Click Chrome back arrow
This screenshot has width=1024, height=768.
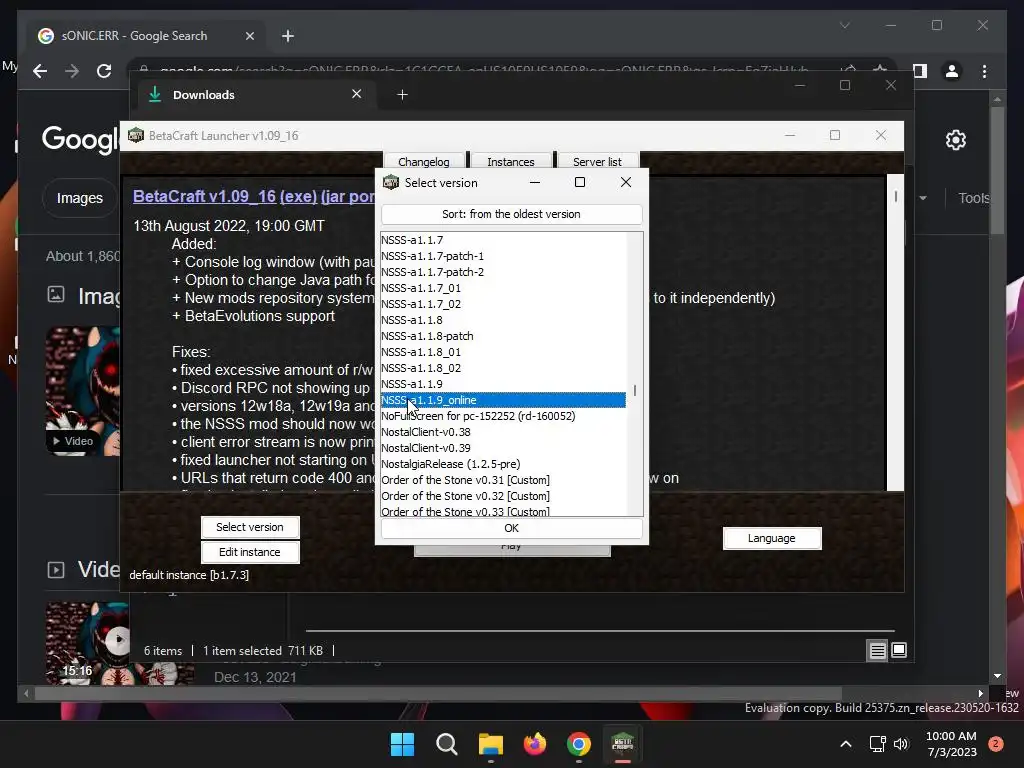[40, 71]
